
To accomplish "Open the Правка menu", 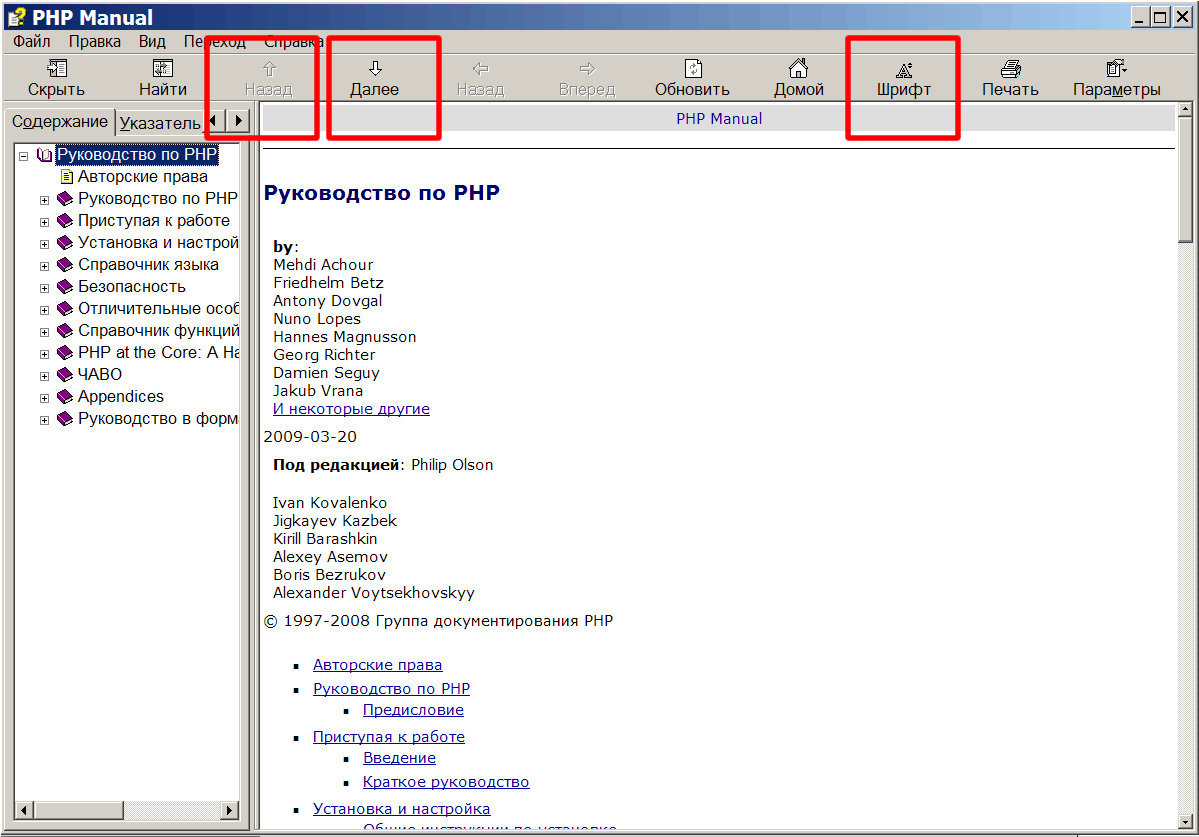I will [95, 41].
